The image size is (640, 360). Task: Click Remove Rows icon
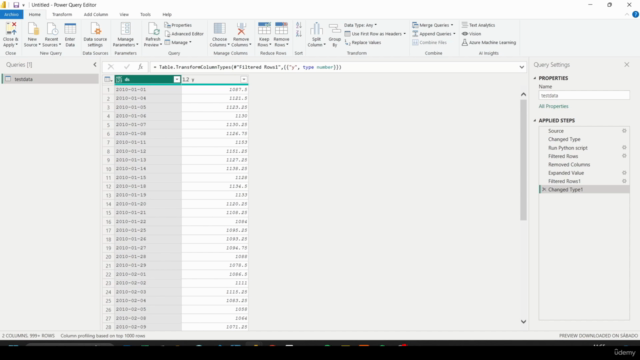point(281,30)
